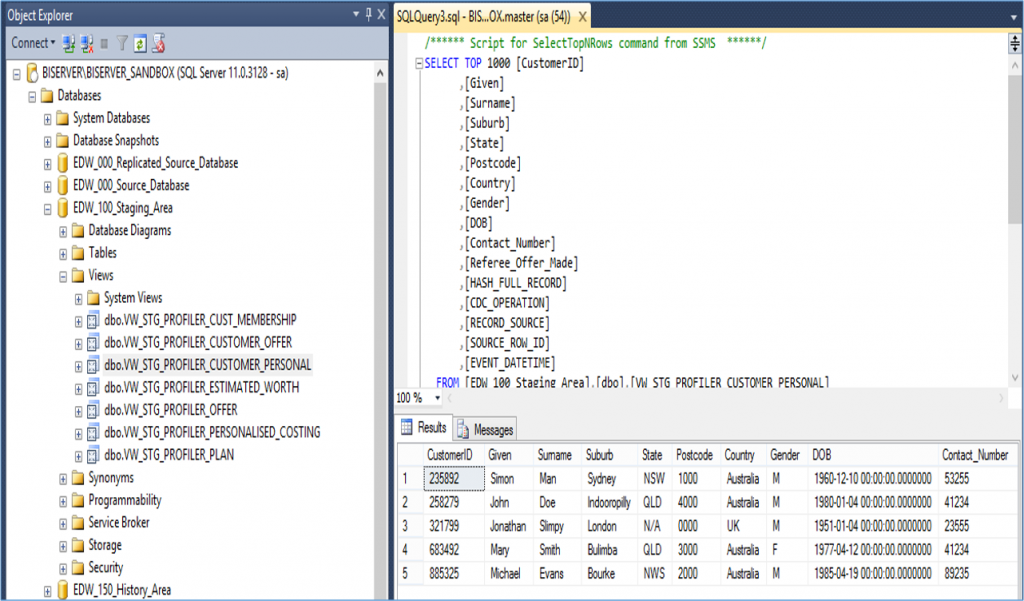
Task: Switch to the Messages tab
Action: [485, 429]
